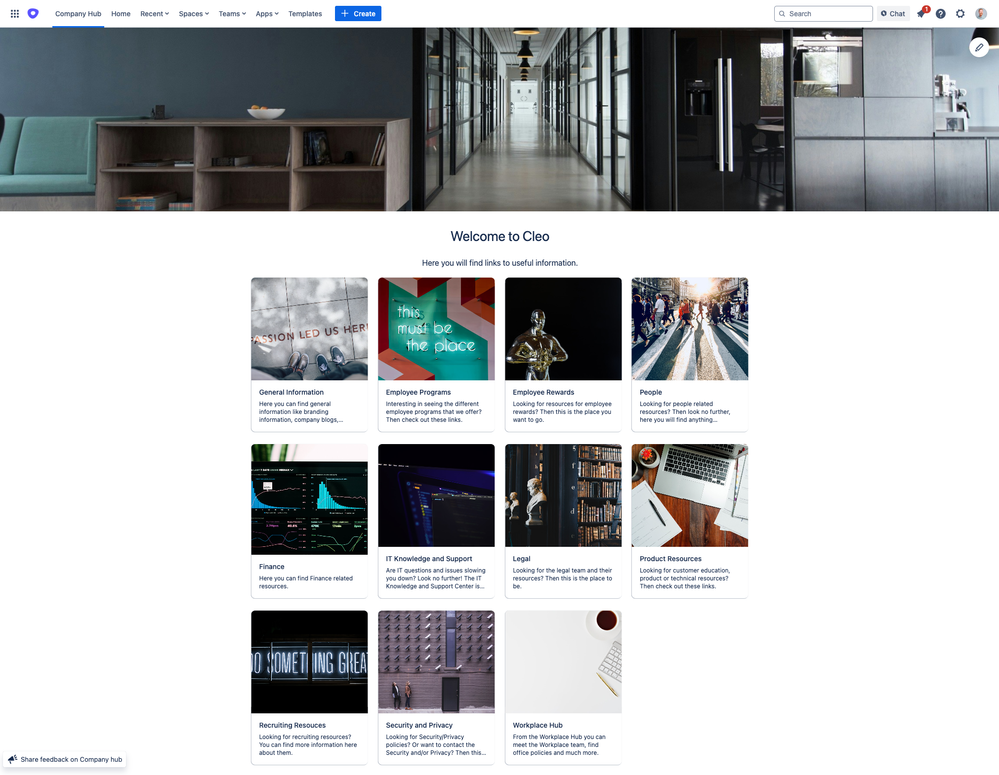Screen dimensions: 999x775
Task: Click 'Here you will find links' subtitle
Action: click(500, 263)
